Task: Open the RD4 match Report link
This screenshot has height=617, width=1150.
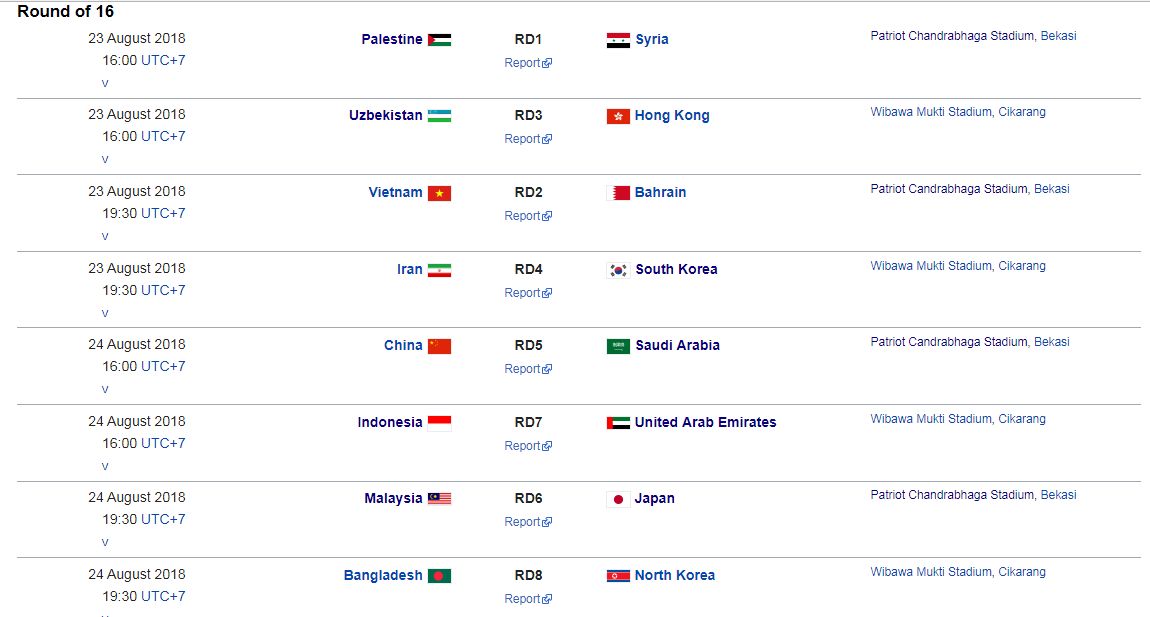Action: (x=523, y=293)
